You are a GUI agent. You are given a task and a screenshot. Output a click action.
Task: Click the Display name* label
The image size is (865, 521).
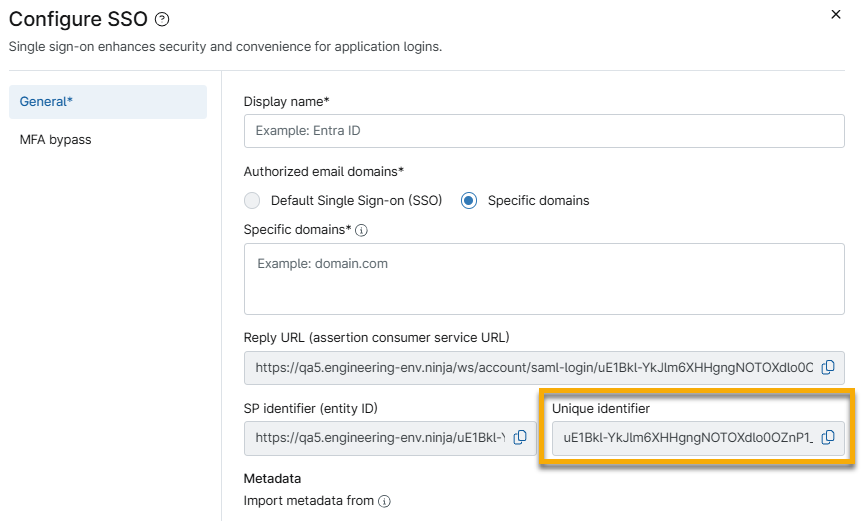tap(286, 102)
